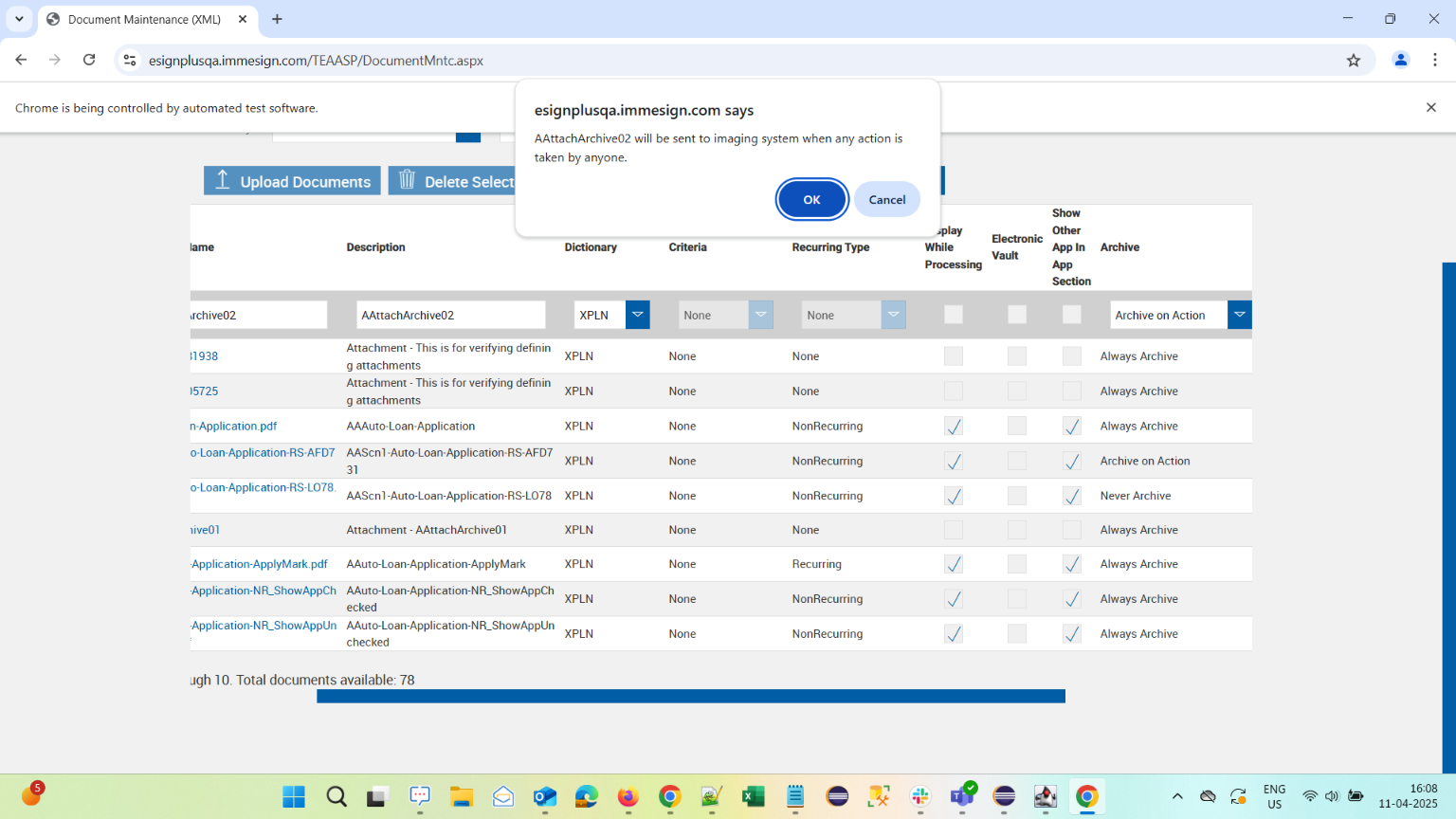Toggle Show Other App checkbox in the edit row
This screenshot has width=1456, height=819.
(1072, 315)
